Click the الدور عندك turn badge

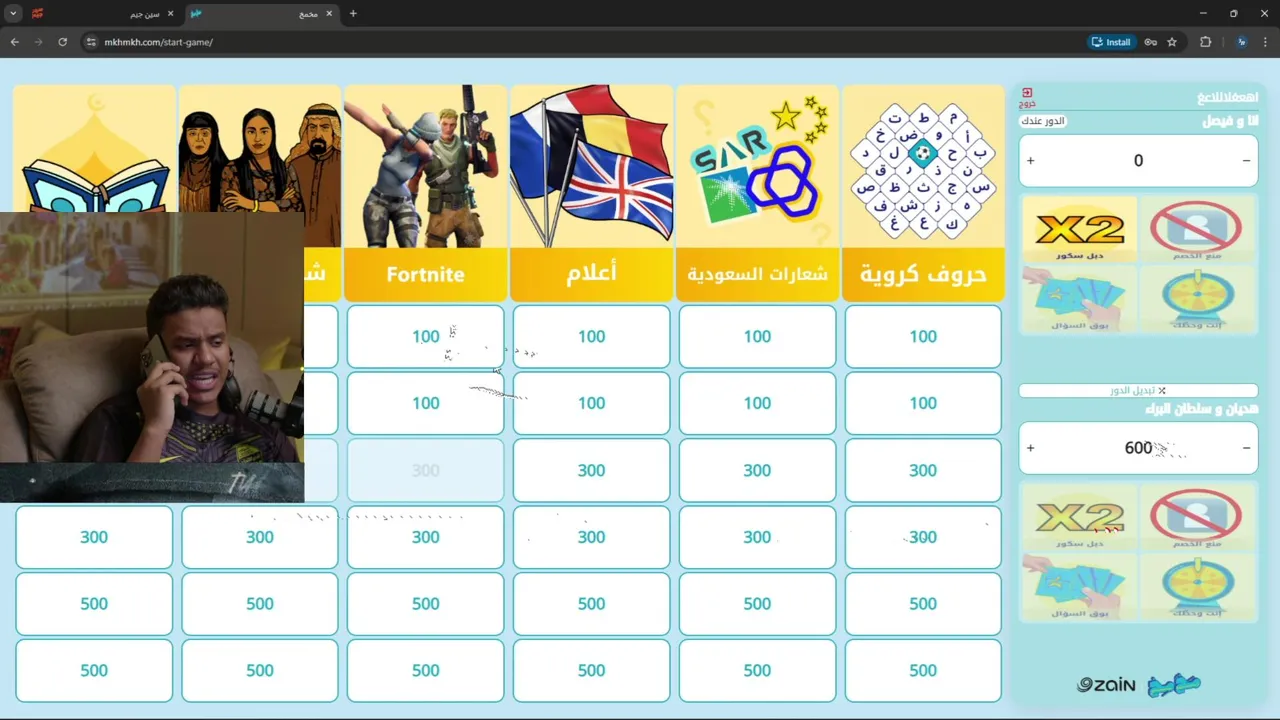tap(1043, 121)
